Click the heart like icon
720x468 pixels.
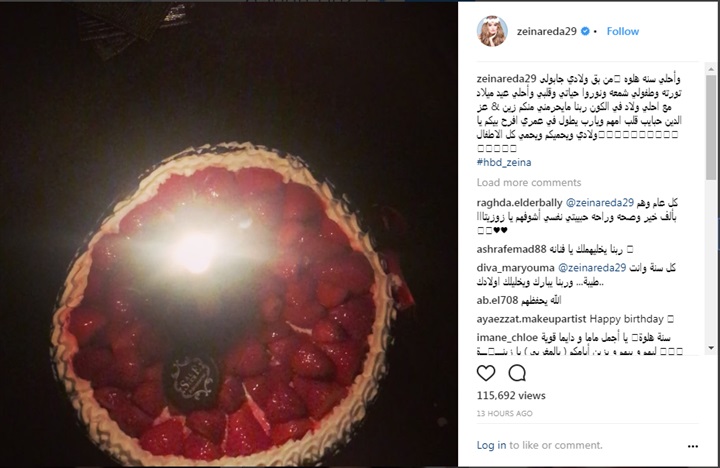point(486,373)
